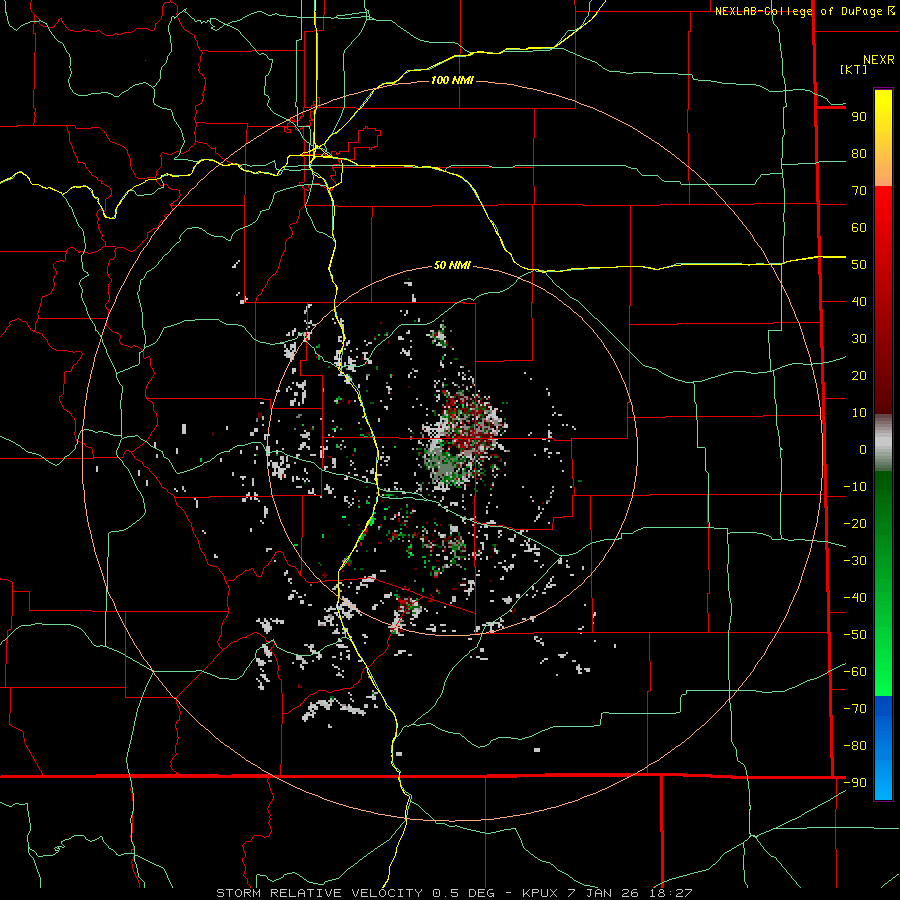This screenshot has width=900, height=900.
Task: Click the blue bottom segment of color bar
Action: (x=883, y=748)
